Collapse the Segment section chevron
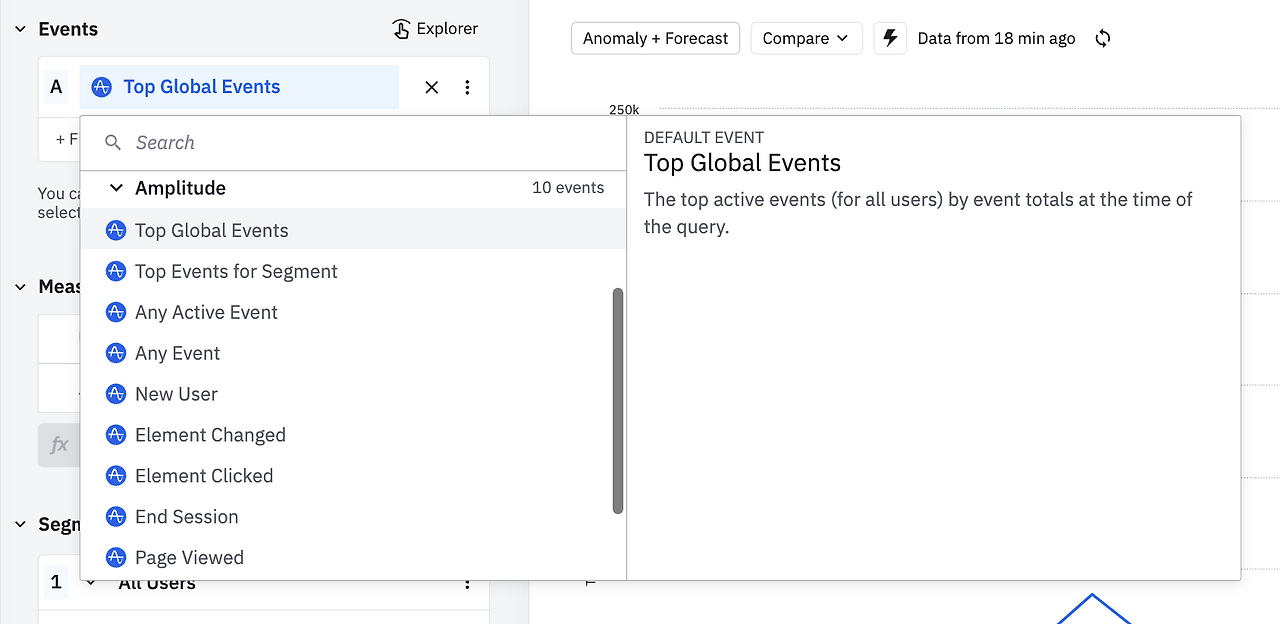Screen dimensions: 1280x624 [x=20, y=525]
